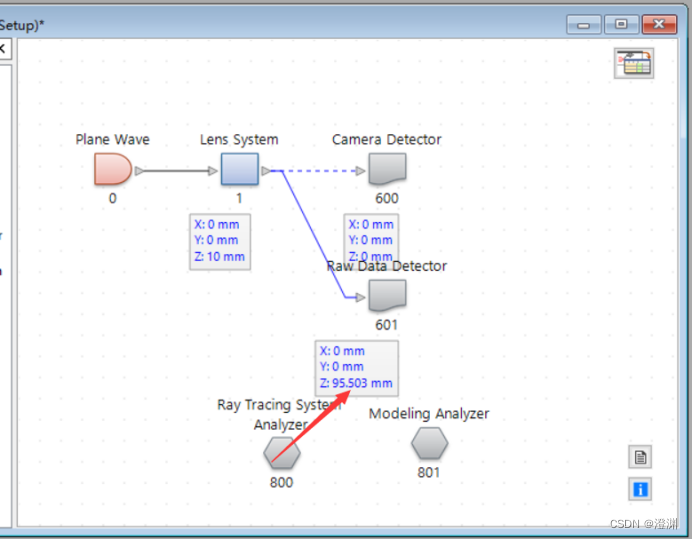This screenshot has height=539, width=692.
Task: Click the Camera Detector label
Action: point(387,139)
